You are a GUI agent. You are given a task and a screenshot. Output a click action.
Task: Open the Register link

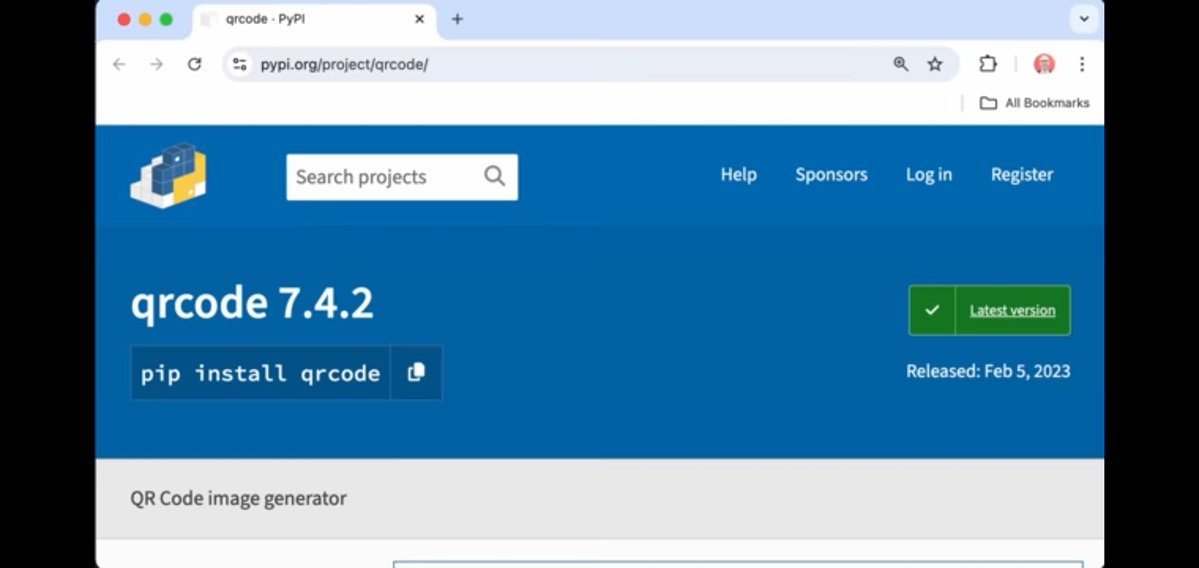[x=1022, y=175]
